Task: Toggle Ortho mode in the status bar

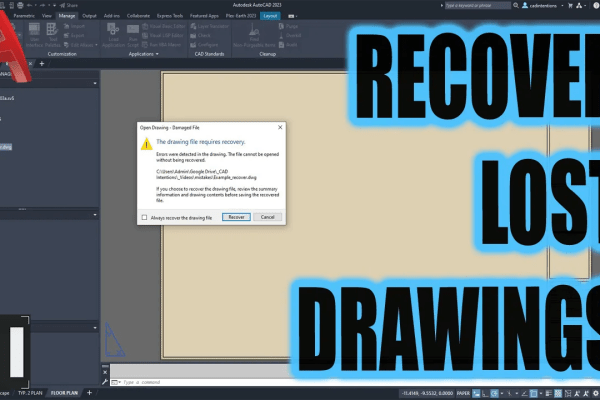Action: [x=485, y=393]
